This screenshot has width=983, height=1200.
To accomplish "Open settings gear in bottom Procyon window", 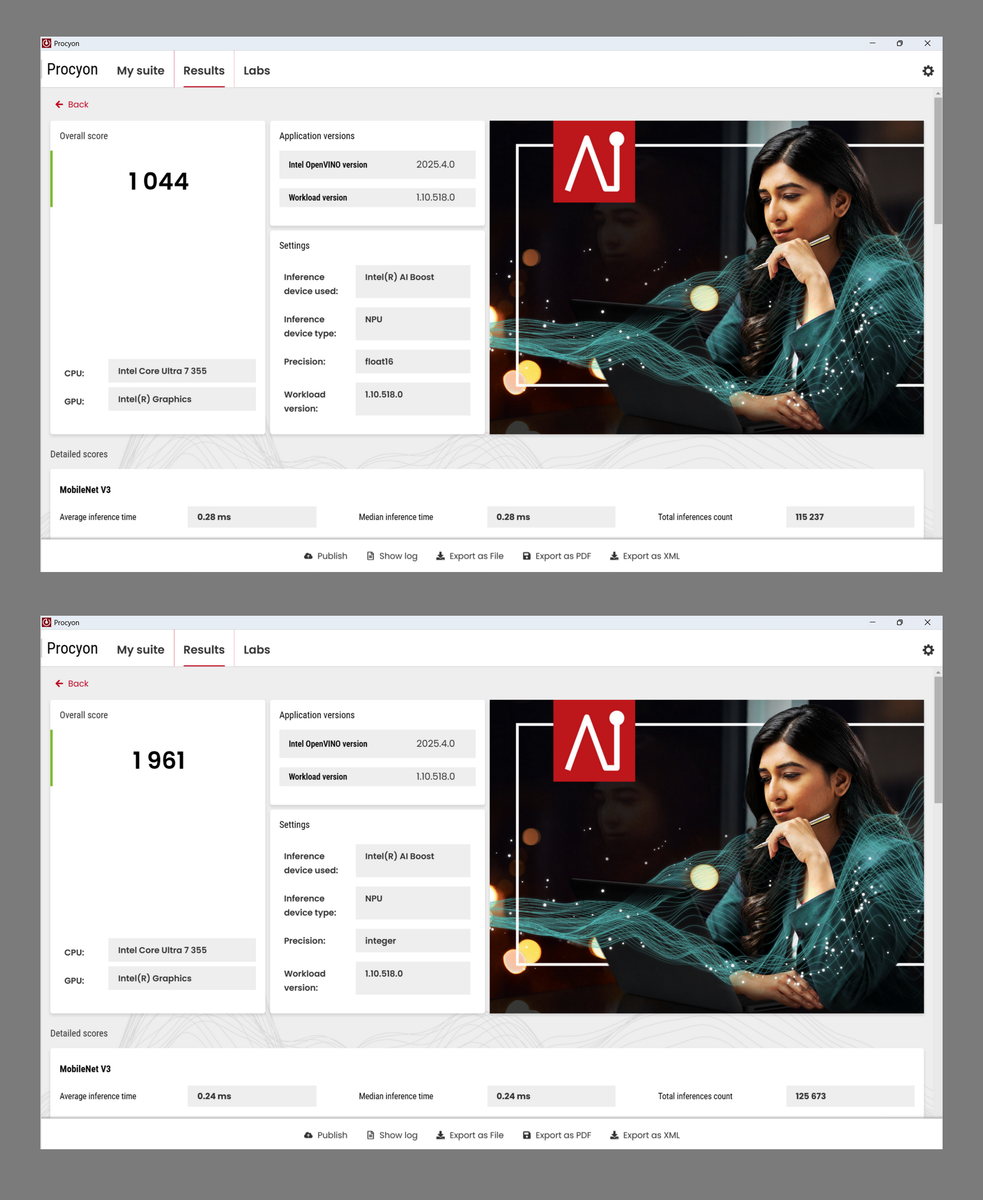I will (928, 650).
